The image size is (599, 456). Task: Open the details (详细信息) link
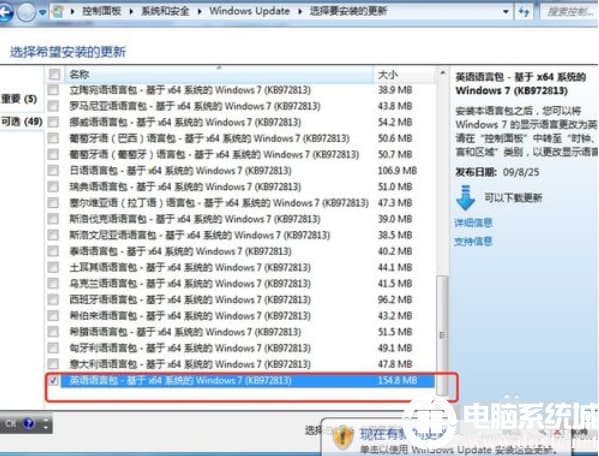(473, 223)
